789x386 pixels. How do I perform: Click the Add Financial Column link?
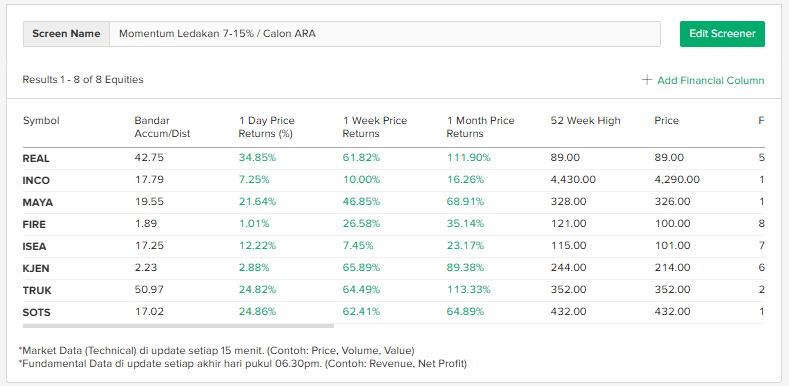(703, 80)
